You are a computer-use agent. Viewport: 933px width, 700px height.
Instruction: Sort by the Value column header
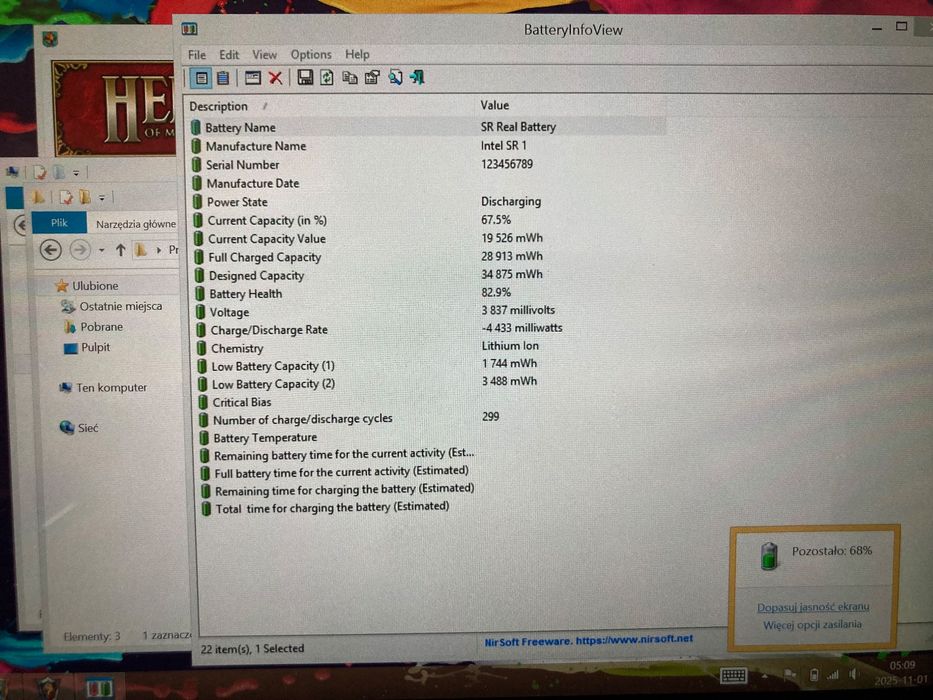tap(494, 105)
